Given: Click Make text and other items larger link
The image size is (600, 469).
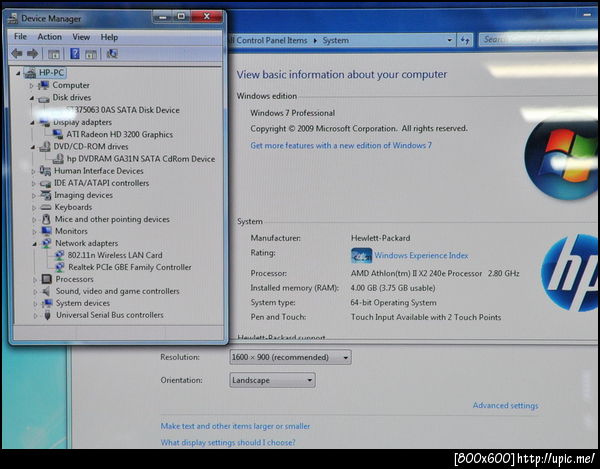Looking at the screenshot, I should pos(235,426).
